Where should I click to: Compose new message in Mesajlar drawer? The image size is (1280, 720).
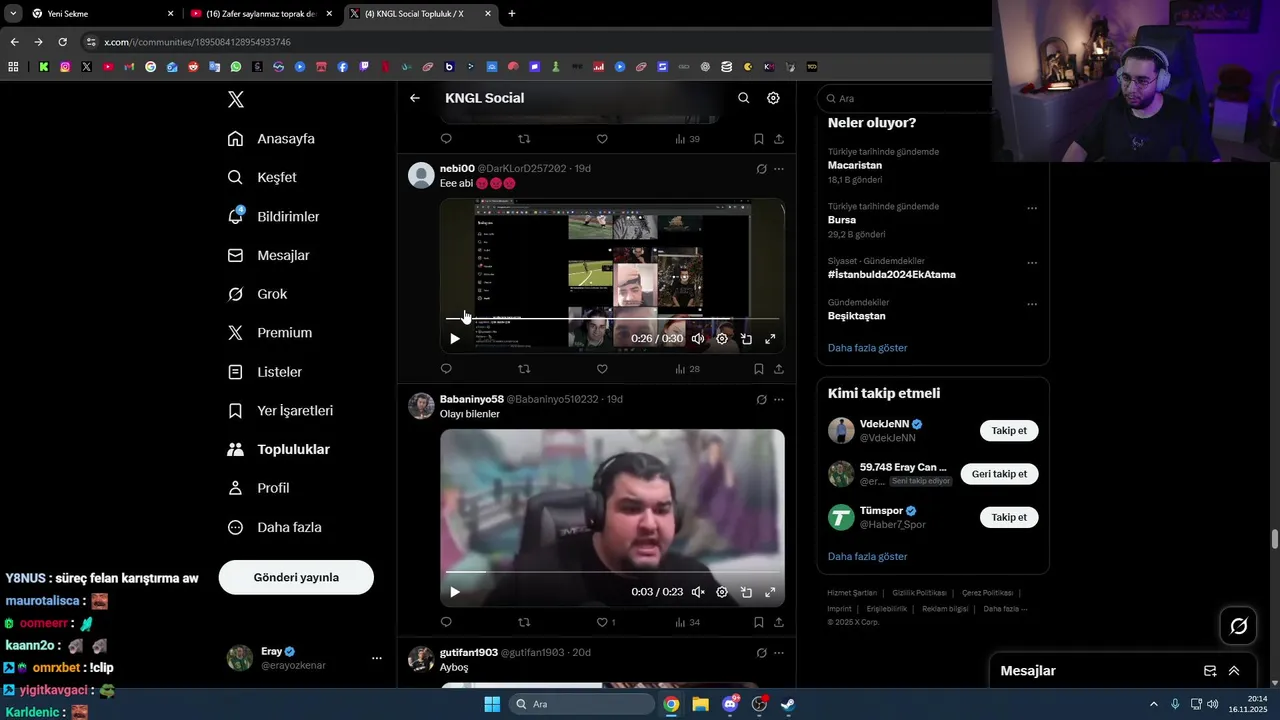(1210, 671)
